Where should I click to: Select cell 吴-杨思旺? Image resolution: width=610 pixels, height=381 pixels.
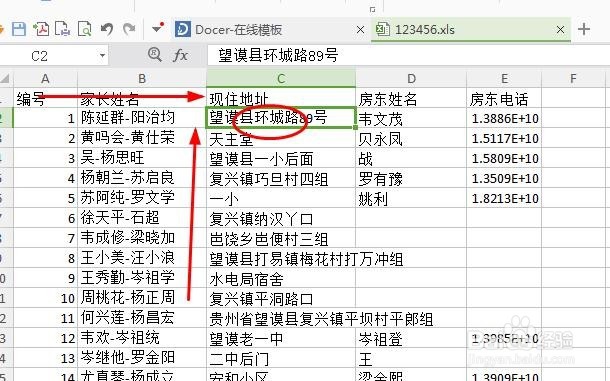pos(142,158)
